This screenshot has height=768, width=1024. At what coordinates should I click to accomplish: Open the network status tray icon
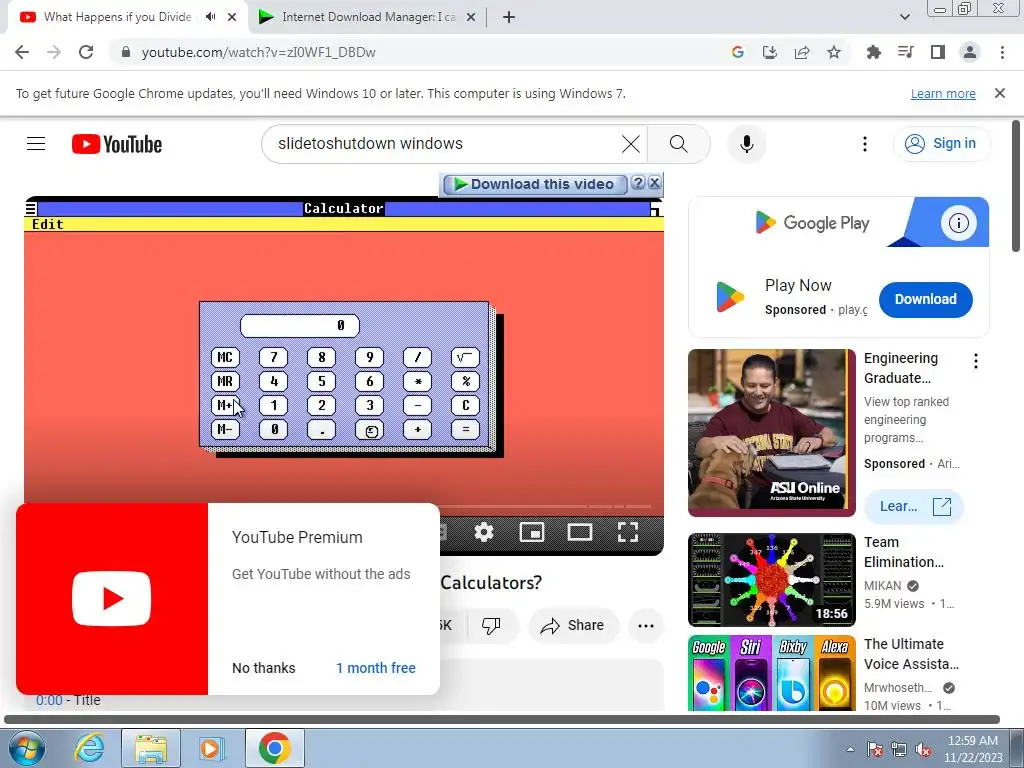point(899,749)
